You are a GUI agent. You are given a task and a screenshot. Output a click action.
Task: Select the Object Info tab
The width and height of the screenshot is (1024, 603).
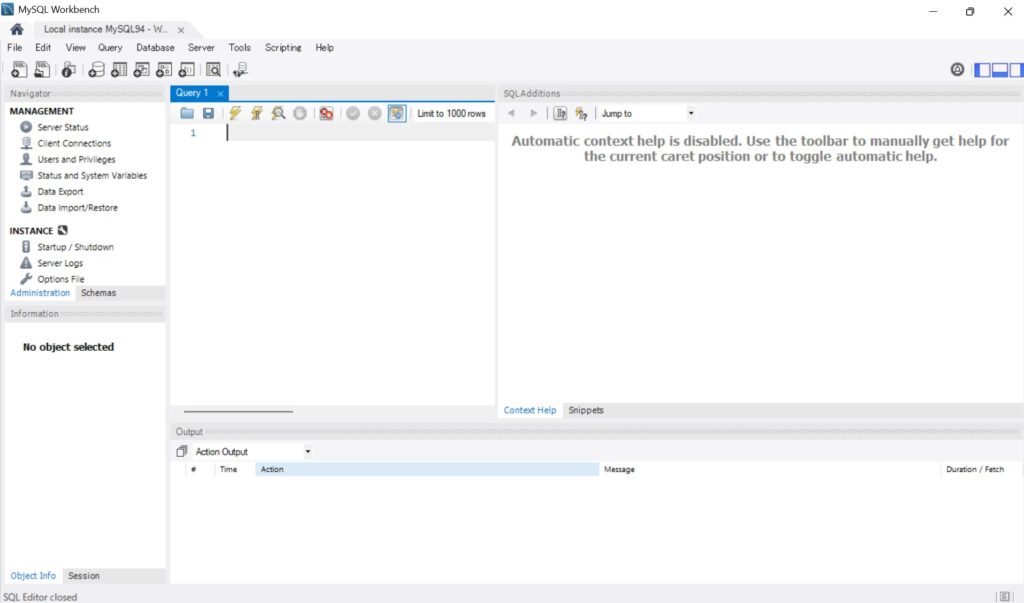(33, 576)
